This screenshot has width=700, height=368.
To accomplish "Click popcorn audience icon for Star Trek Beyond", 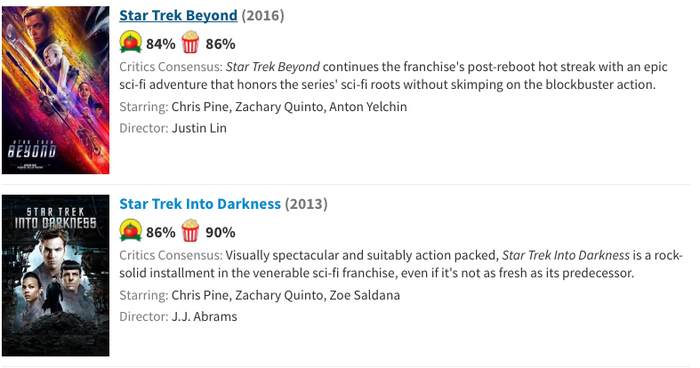I will click(190, 42).
